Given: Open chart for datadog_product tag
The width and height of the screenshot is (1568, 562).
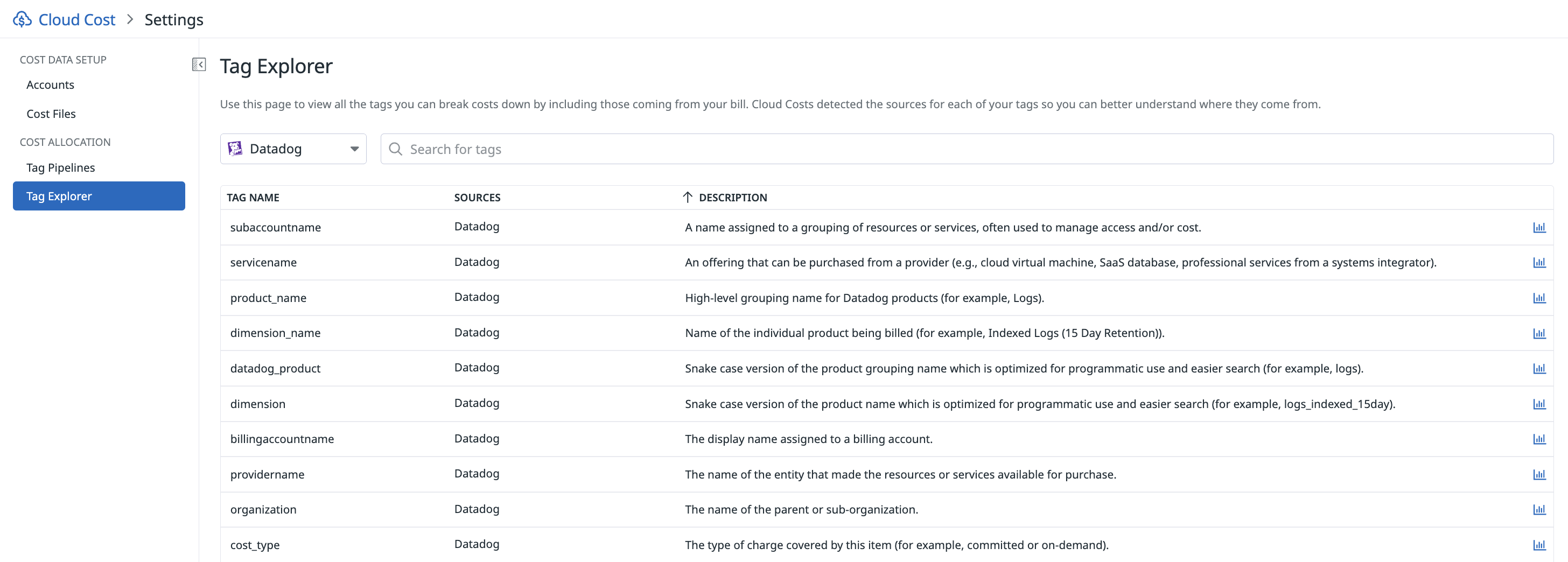Looking at the screenshot, I should click(1539, 368).
